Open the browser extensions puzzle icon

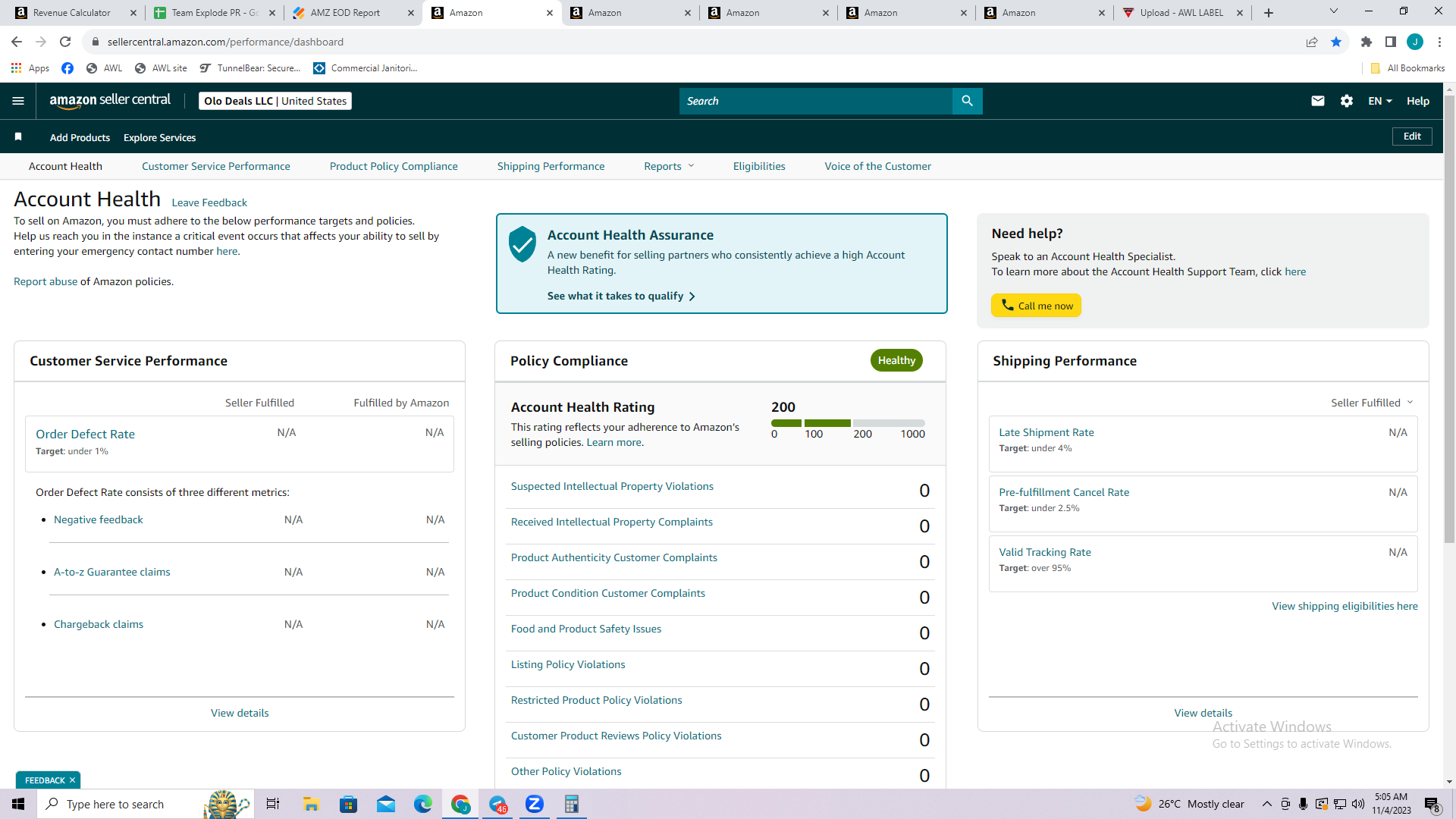click(1367, 42)
